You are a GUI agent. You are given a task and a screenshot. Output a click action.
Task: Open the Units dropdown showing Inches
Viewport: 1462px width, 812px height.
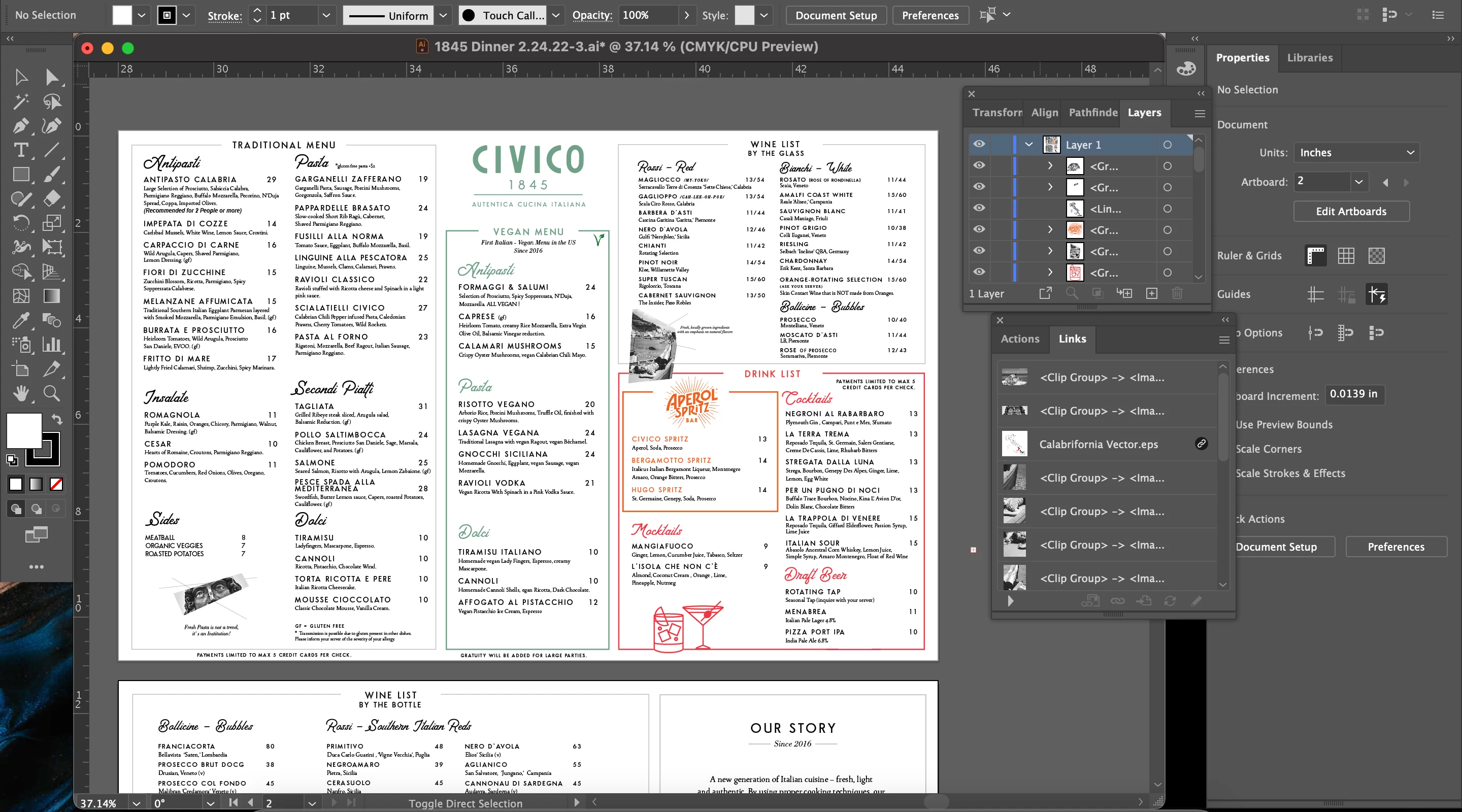[1356, 153]
